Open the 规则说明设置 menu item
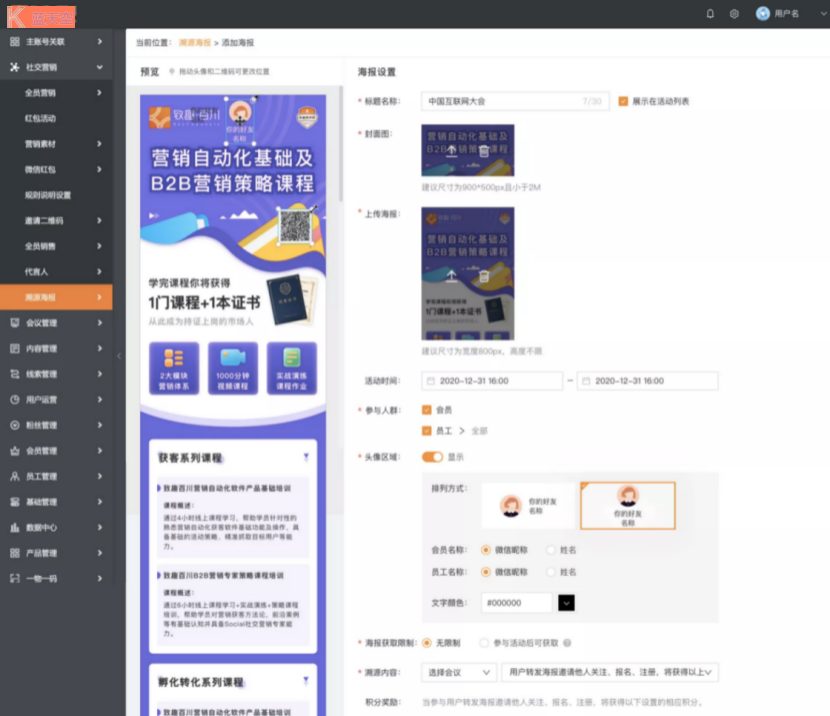Viewport: 830px width, 716px height. [56, 195]
